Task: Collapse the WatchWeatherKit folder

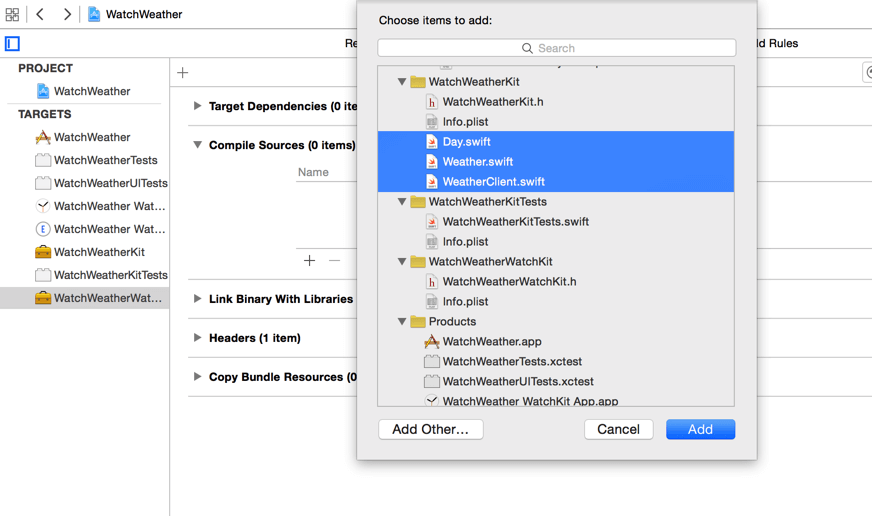Action: point(402,82)
